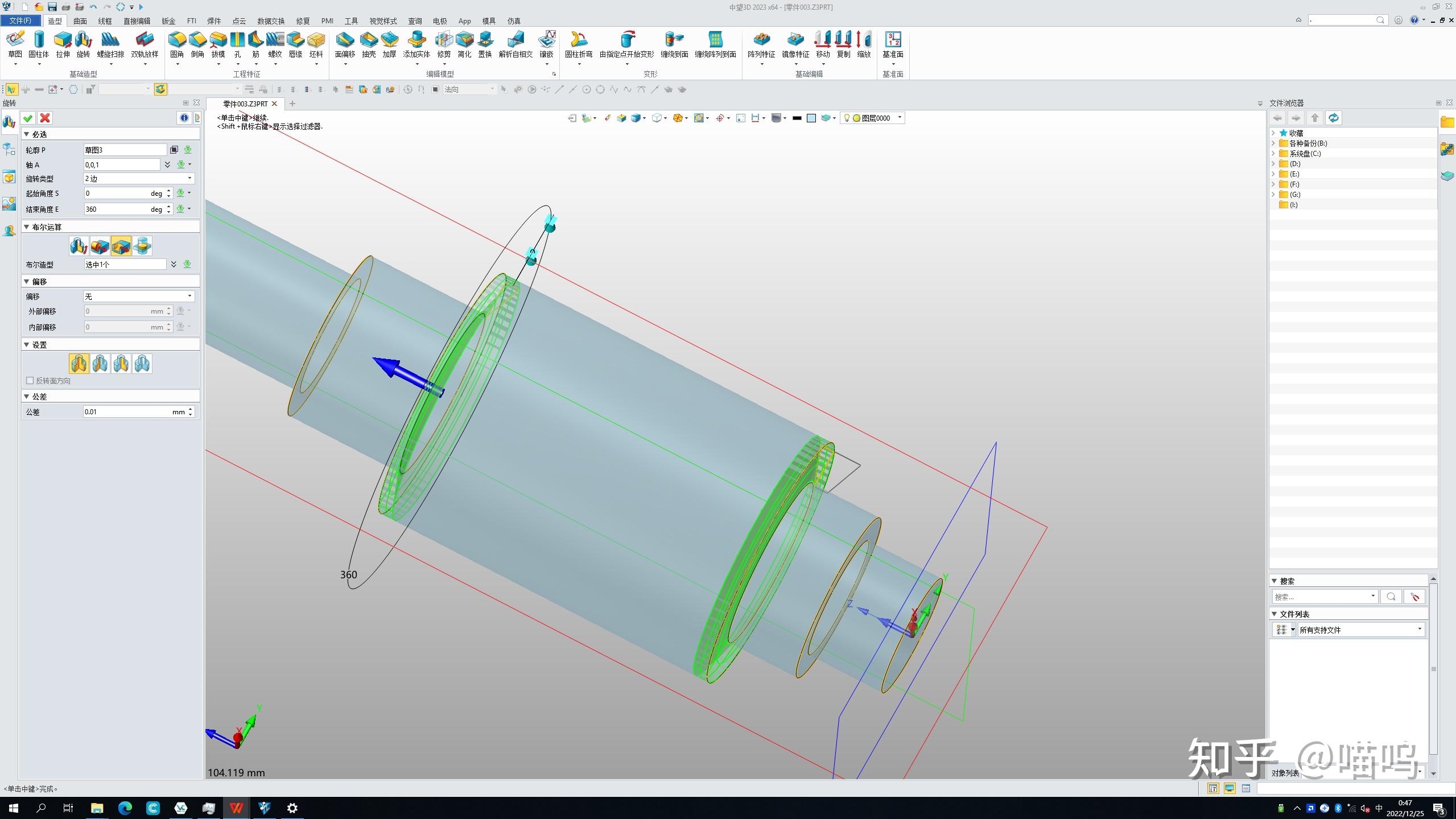
Task: Expand the 系统盘(C:) folder
Action: pyautogui.click(x=1273, y=154)
